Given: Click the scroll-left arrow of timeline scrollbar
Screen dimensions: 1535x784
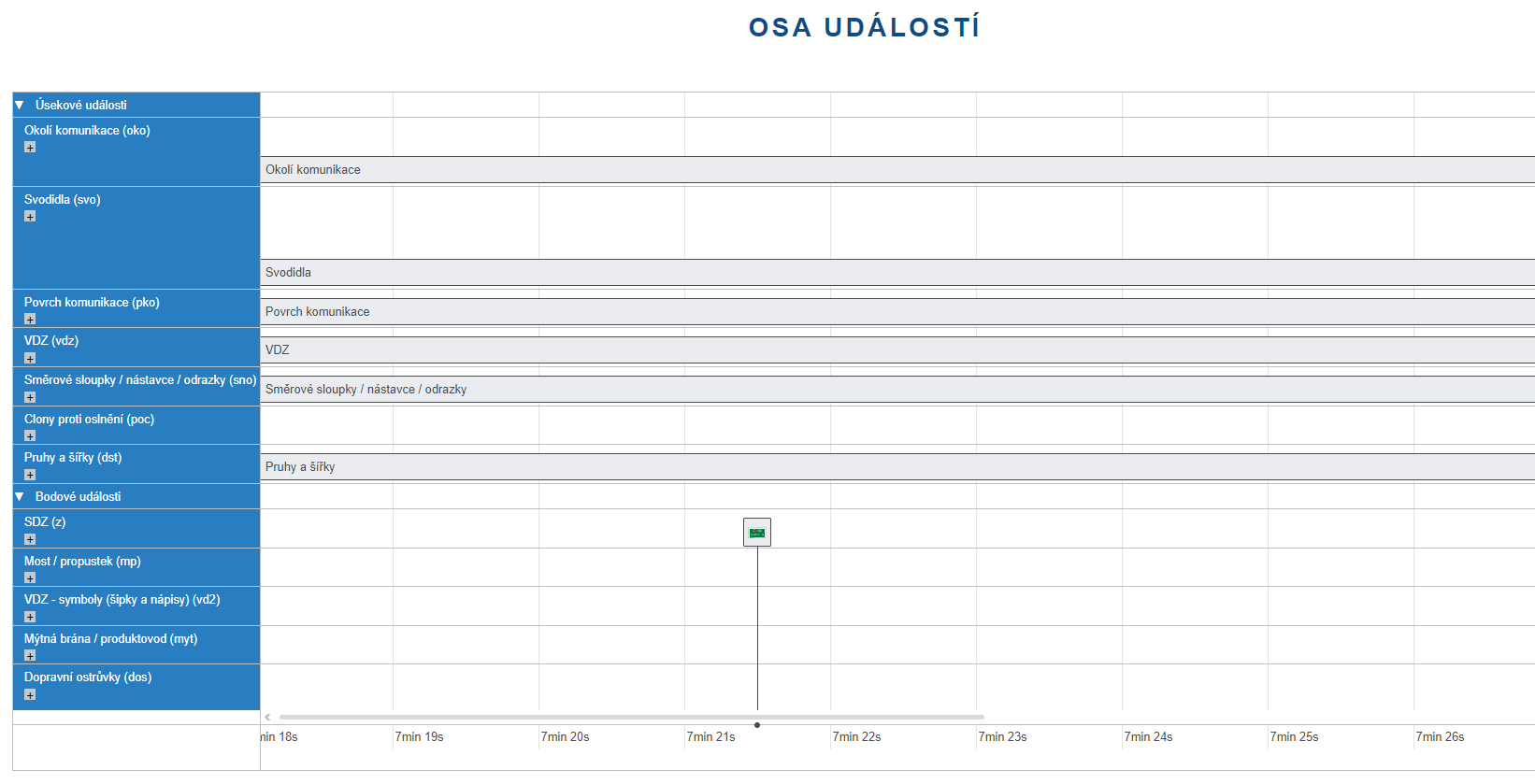Looking at the screenshot, I should 267,718.
